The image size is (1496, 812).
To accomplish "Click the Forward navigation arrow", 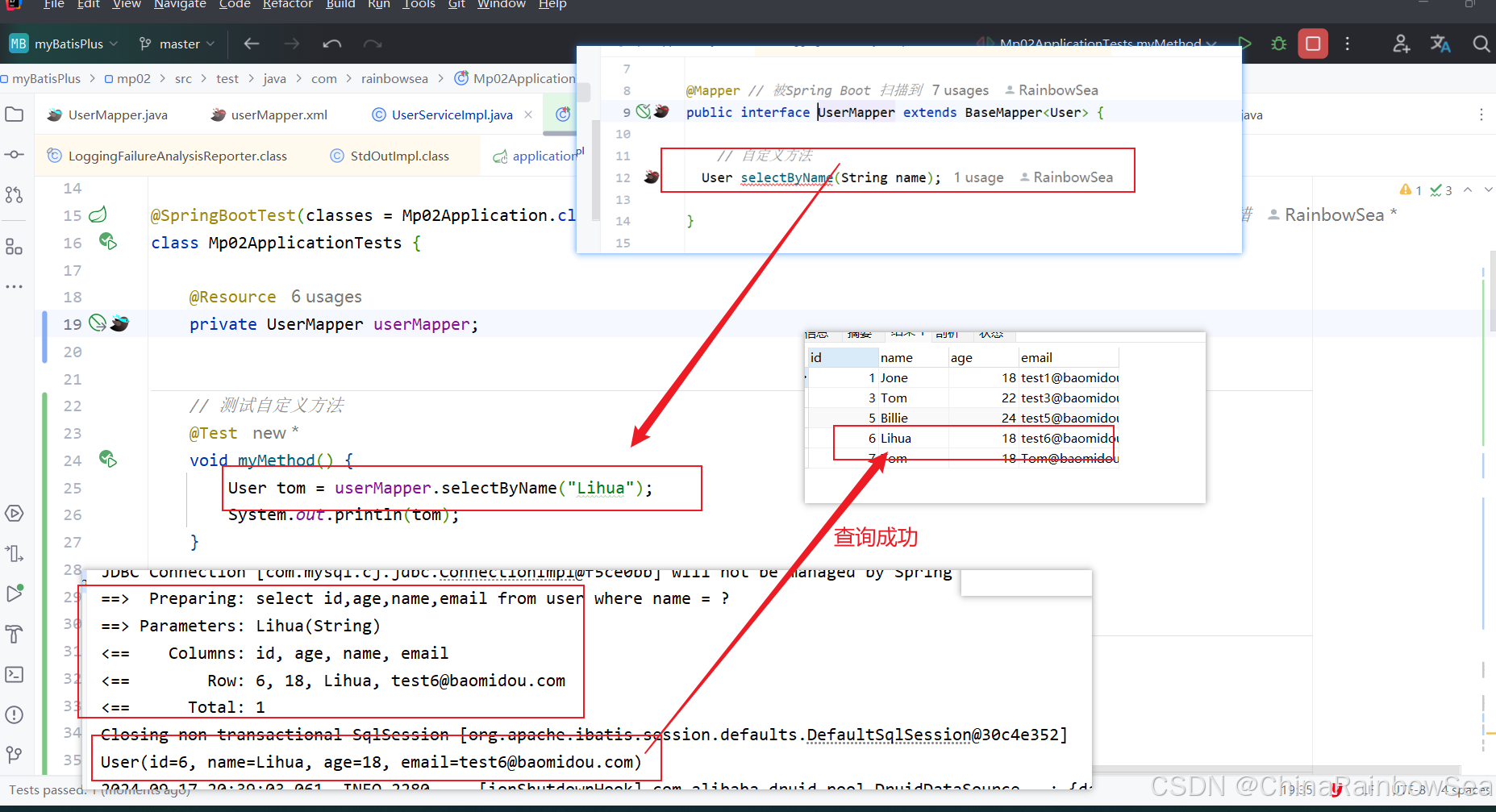I will [292, 44].
